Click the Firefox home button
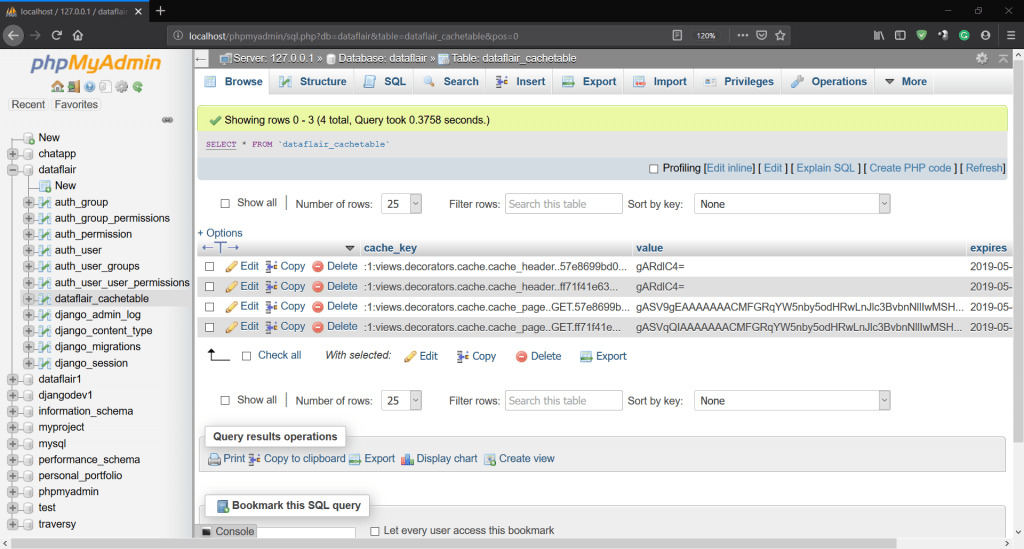This screenshot has height=549, width=1024. (x=78, y=35)
